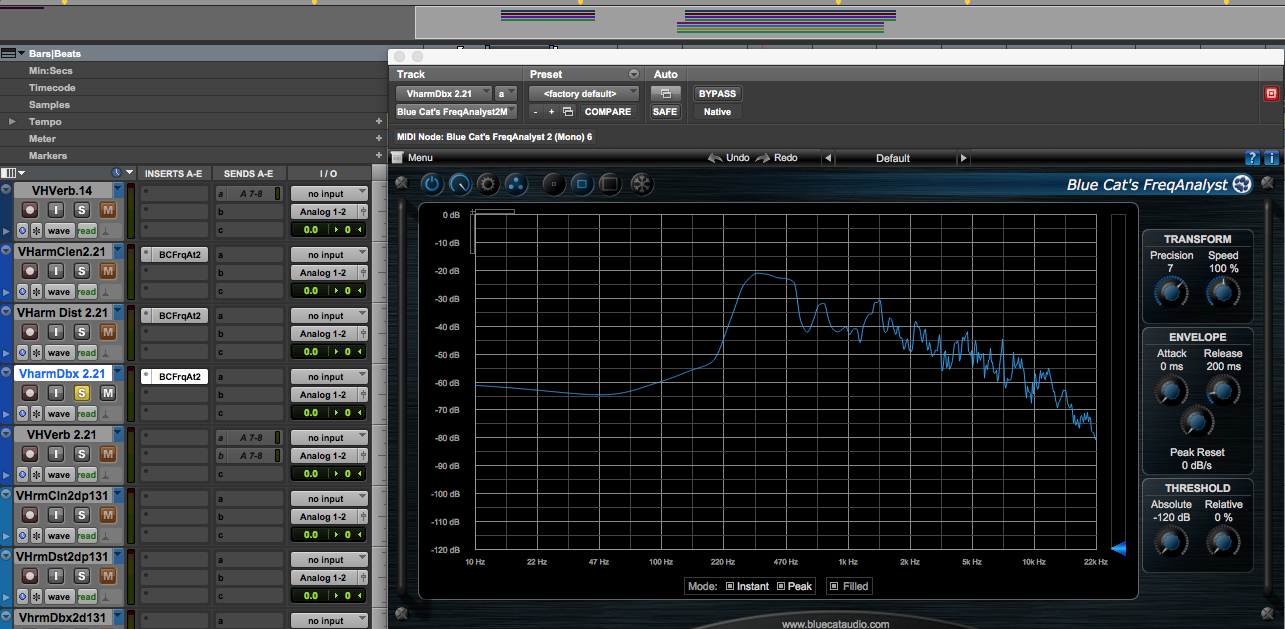The image size is (1285, 629).
Task: Add a Markers entry with its plus button
Action: click(379, 155)
